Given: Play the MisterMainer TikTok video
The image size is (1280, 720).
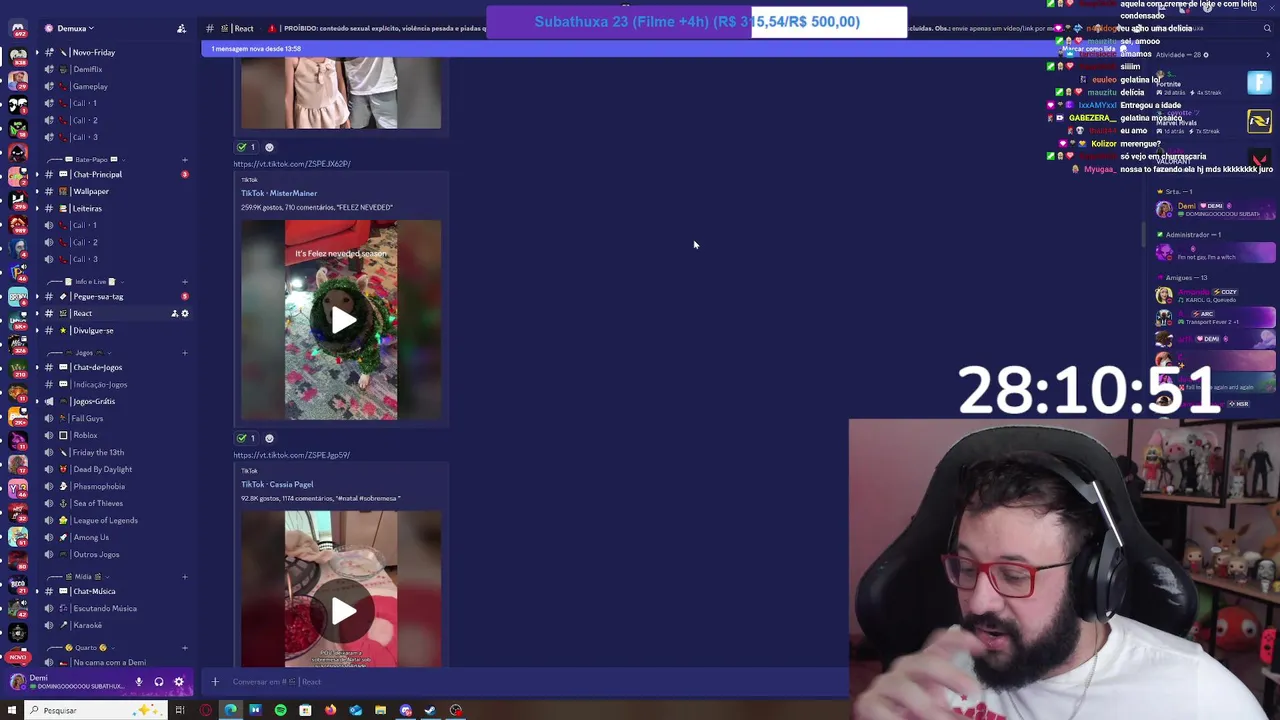Looking at the screenshot, I should (x=342, y=320).
